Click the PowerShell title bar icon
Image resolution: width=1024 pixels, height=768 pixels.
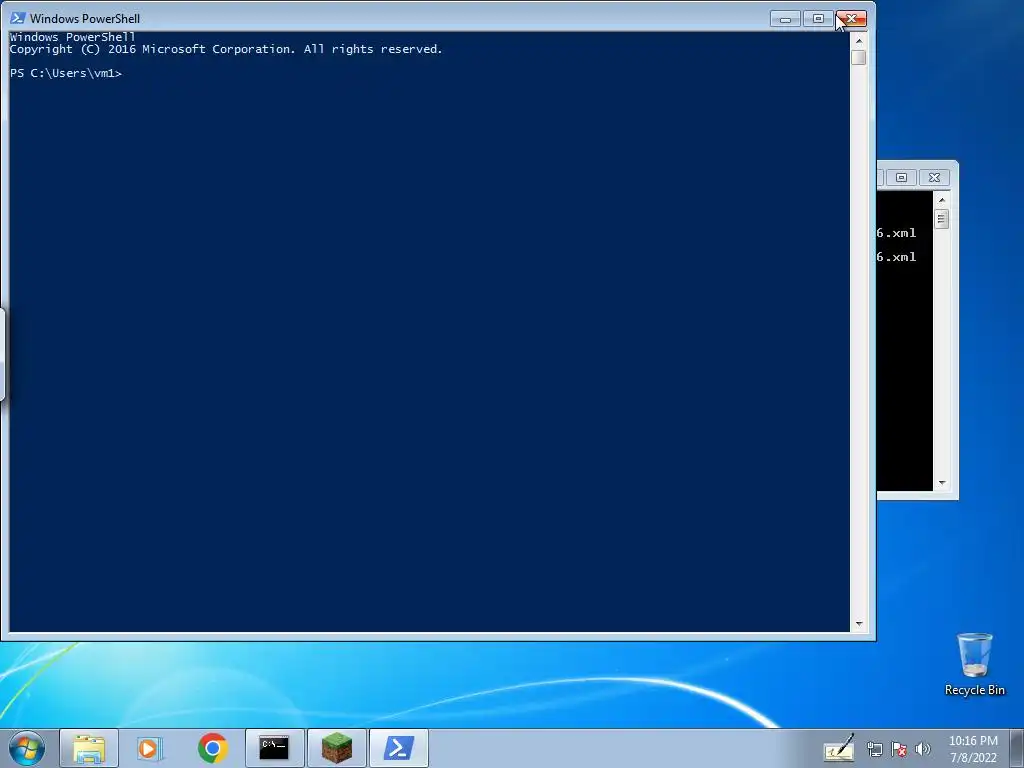coord(18,18)
